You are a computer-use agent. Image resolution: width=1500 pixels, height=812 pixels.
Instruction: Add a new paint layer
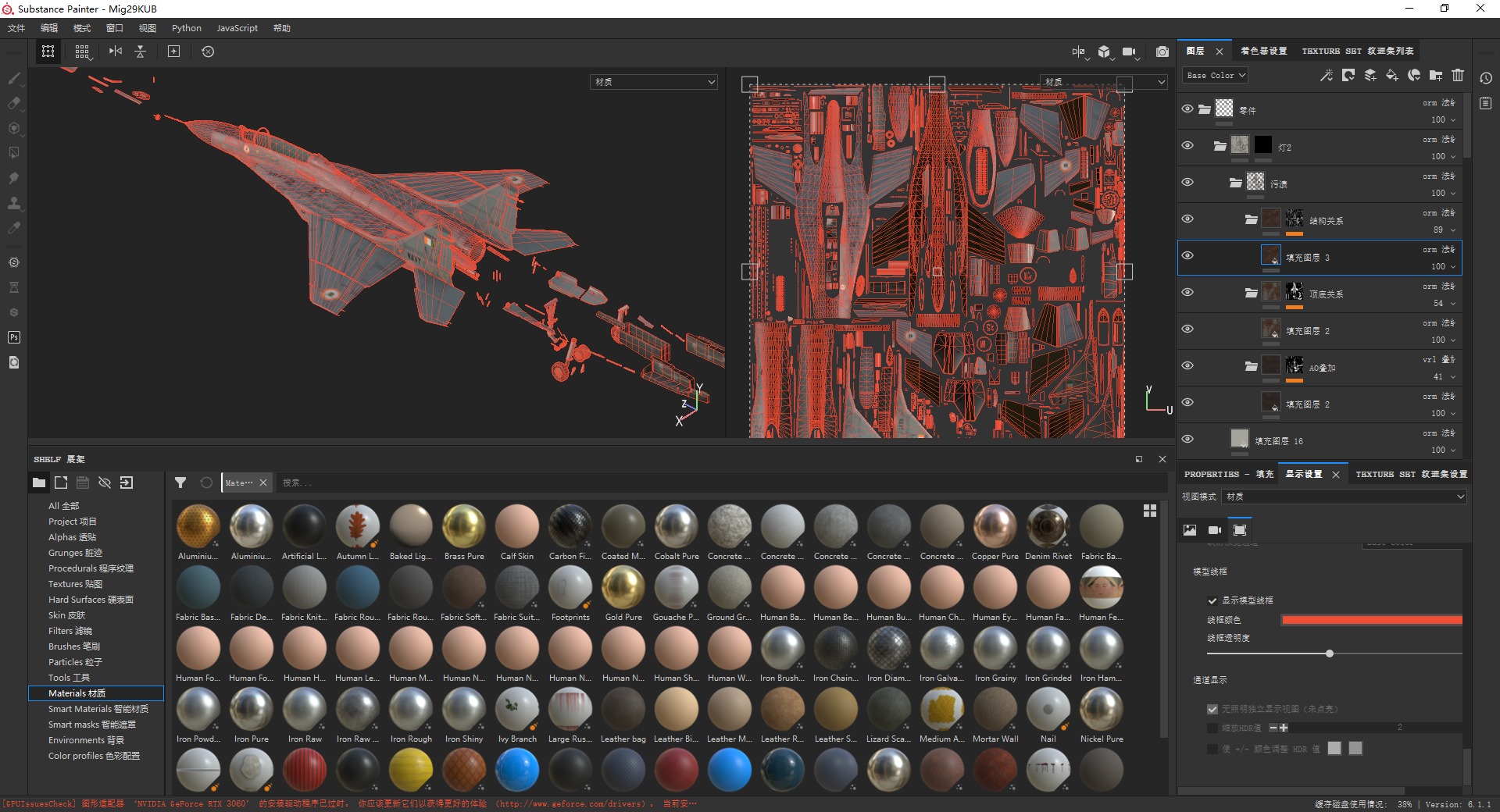1370,75
